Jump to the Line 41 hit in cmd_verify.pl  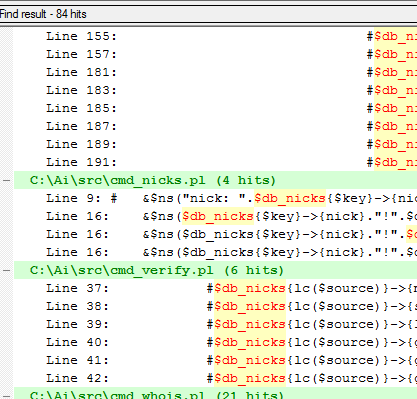(215, 360)
